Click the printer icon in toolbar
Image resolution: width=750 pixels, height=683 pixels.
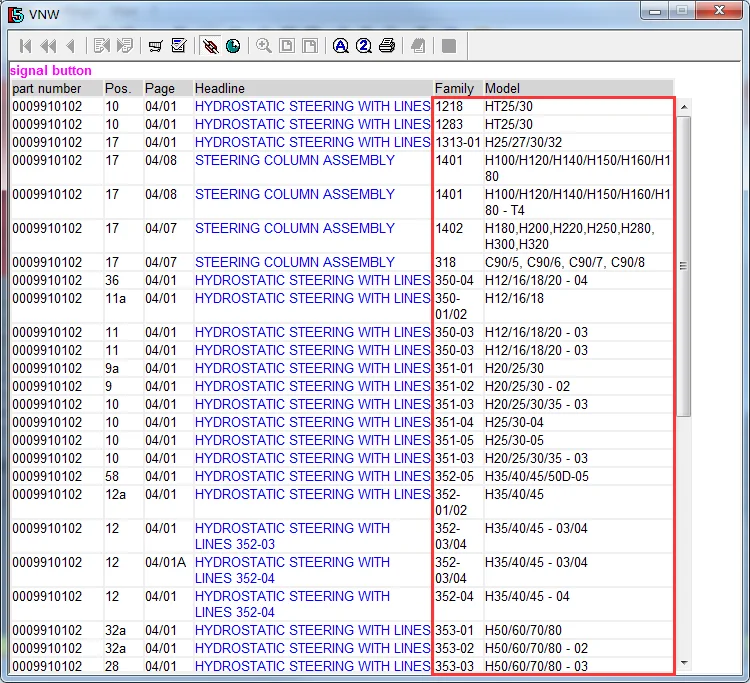click(387, 46)
